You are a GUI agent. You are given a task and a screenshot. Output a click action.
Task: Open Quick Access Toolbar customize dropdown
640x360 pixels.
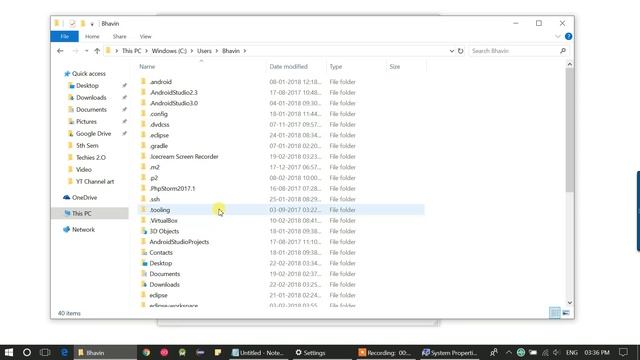92,24
